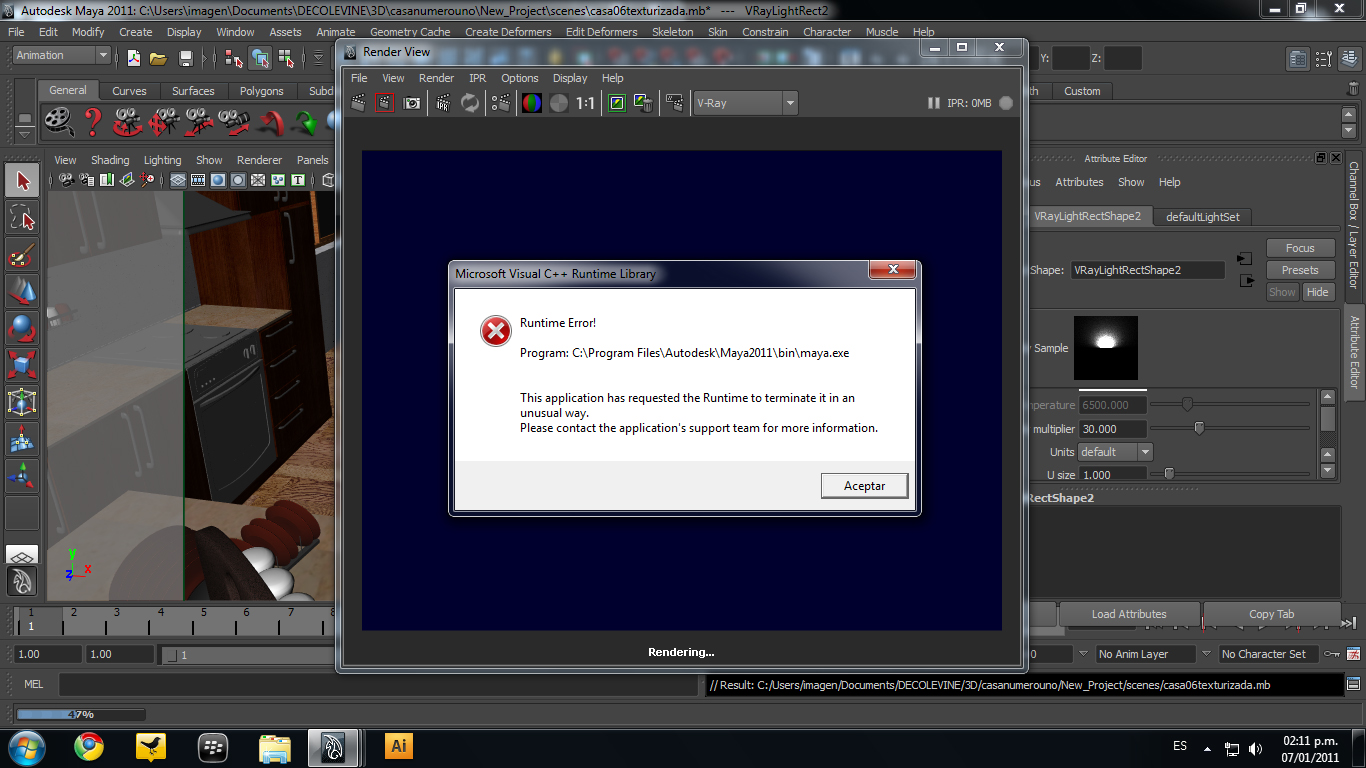Click the keep image icon in Render View
The image size is (1366, 768).
click(617, 102)
